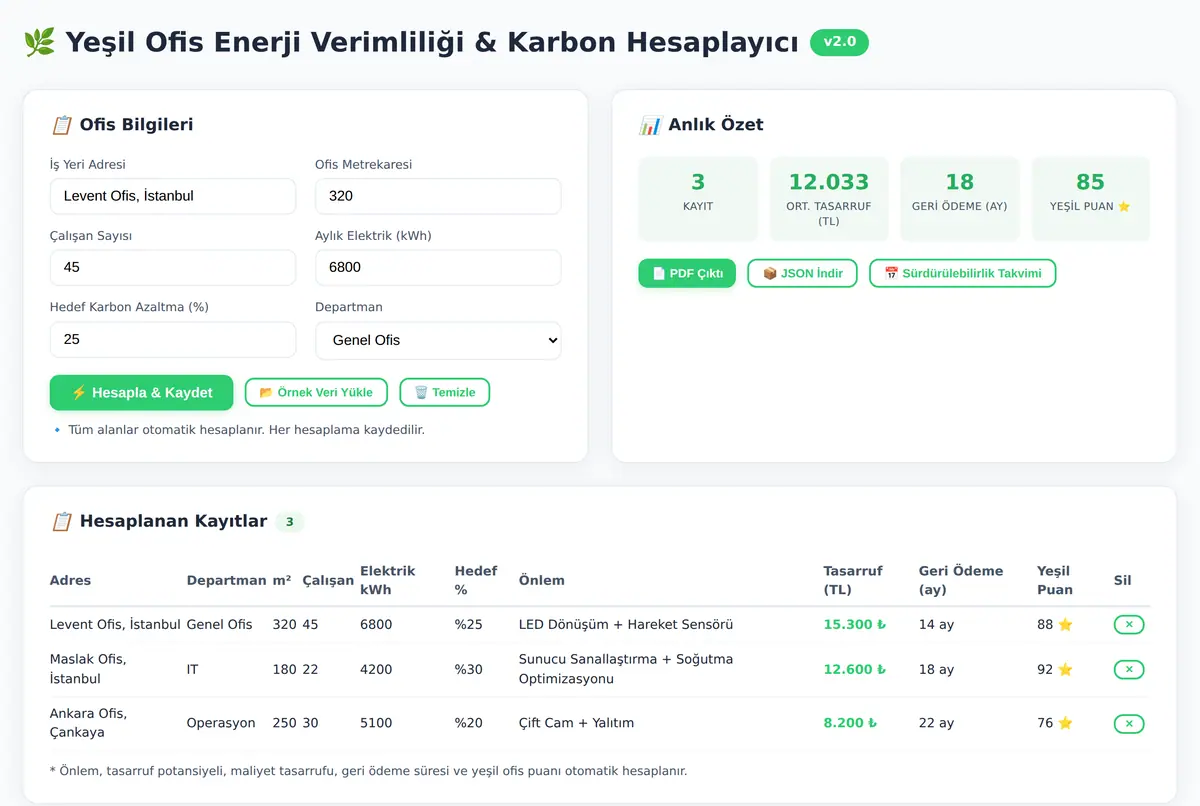
Task: Click the 88 star score cell
Action: click(1055, 625)
